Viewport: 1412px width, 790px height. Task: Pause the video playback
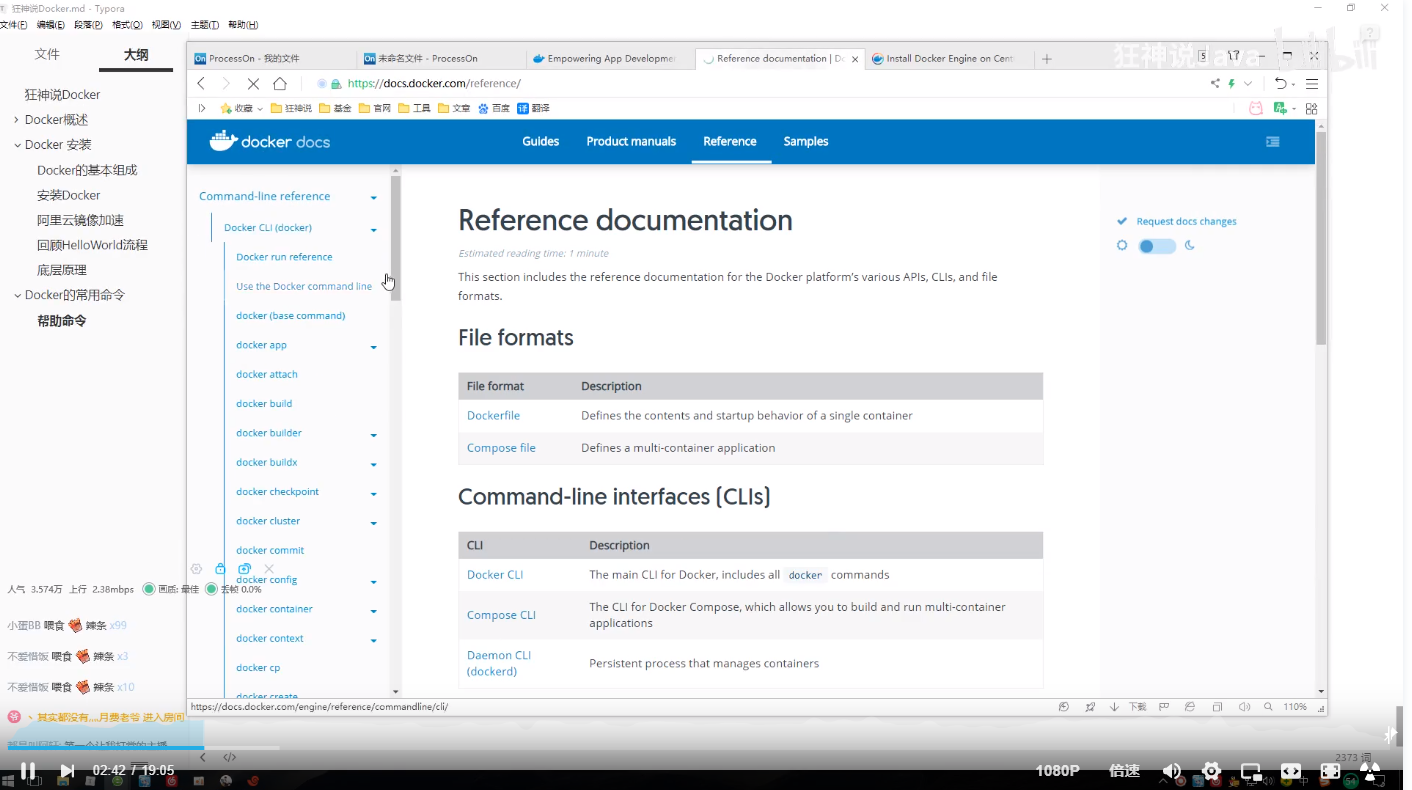click(x=28, y=771)
